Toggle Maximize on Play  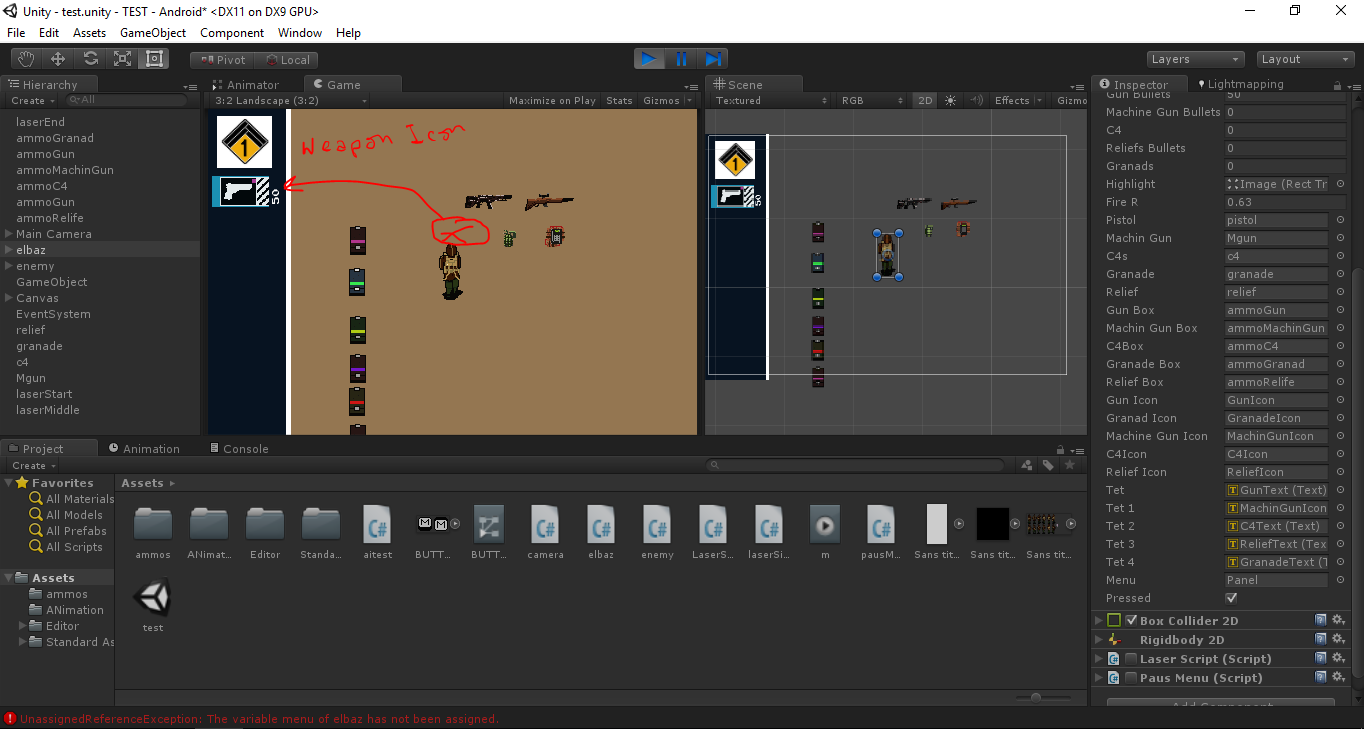552,101
